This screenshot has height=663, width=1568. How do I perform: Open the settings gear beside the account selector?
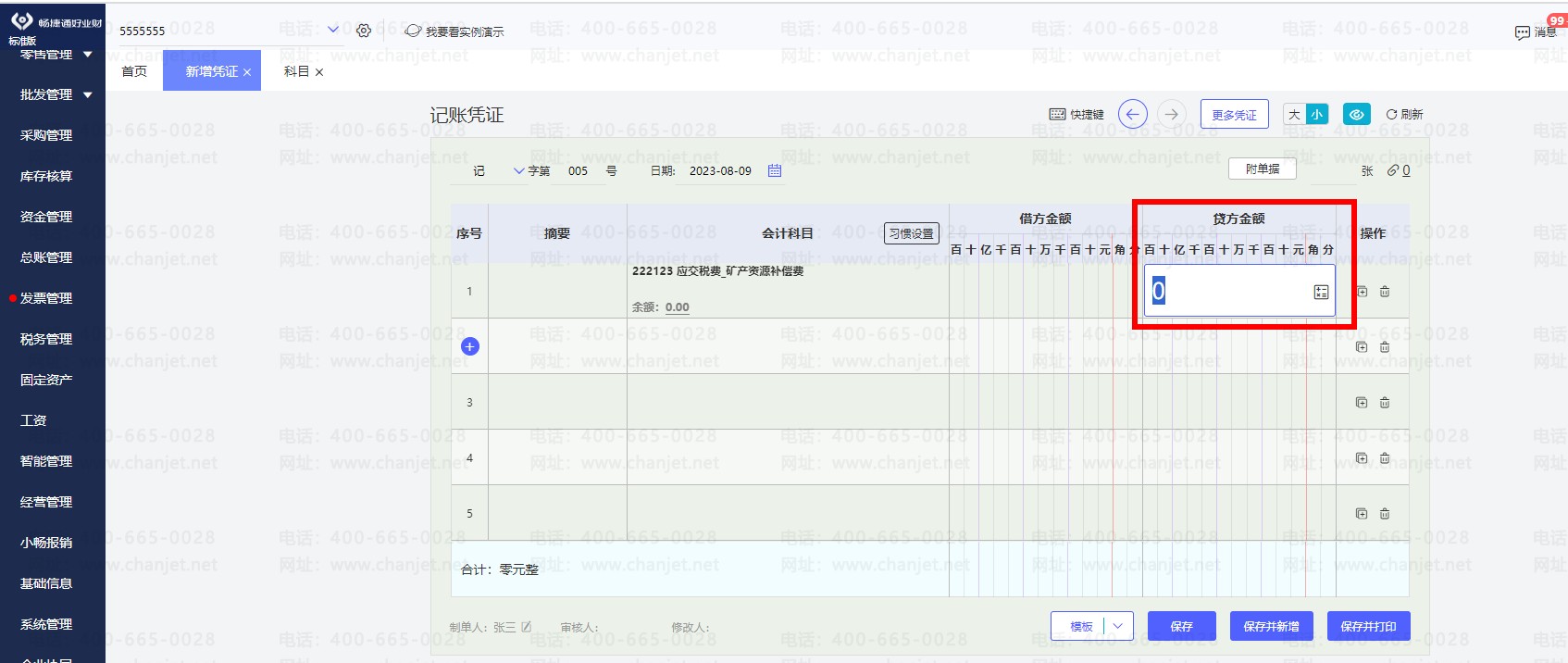click(364, 31)
